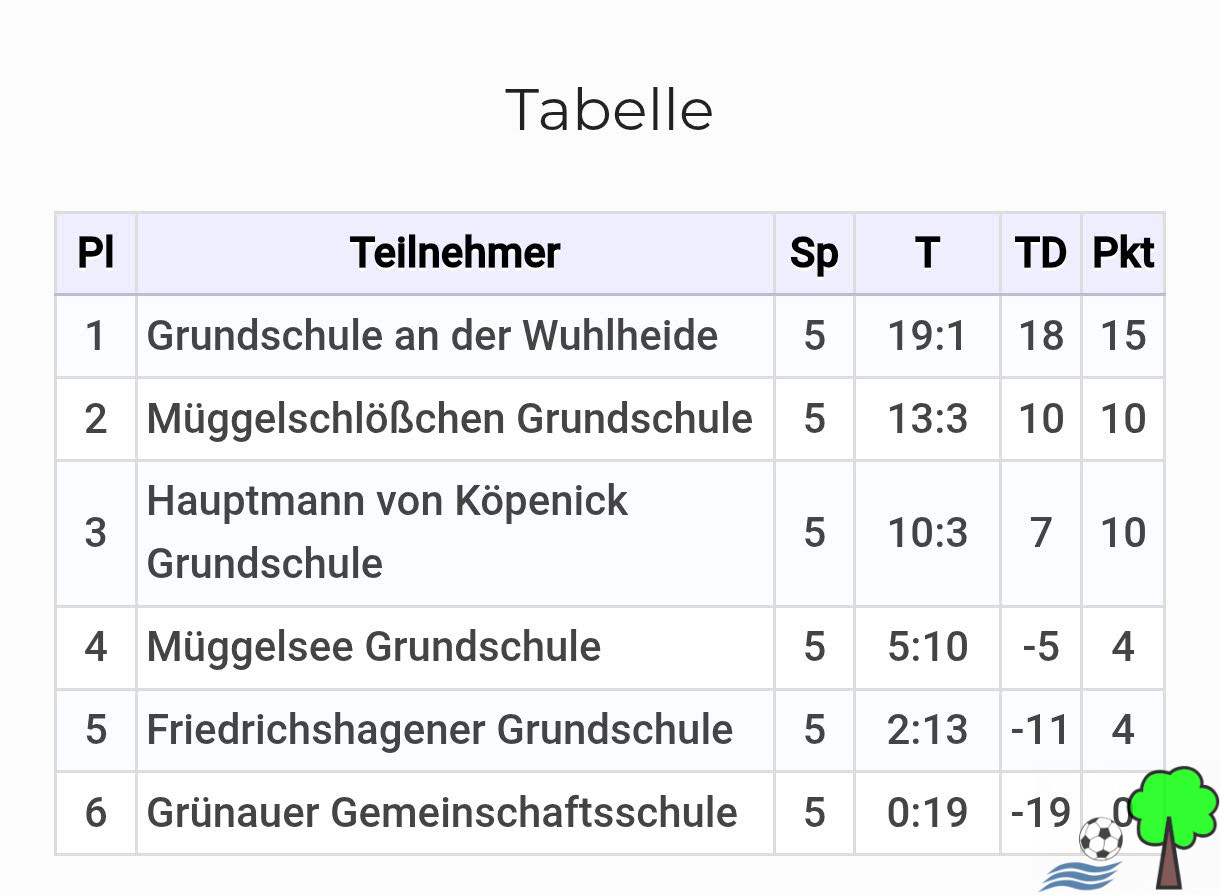The height and width of the screenshot is (895, 1220).
Task: Click the 19:1 goals cell
Action: (927, 336)
